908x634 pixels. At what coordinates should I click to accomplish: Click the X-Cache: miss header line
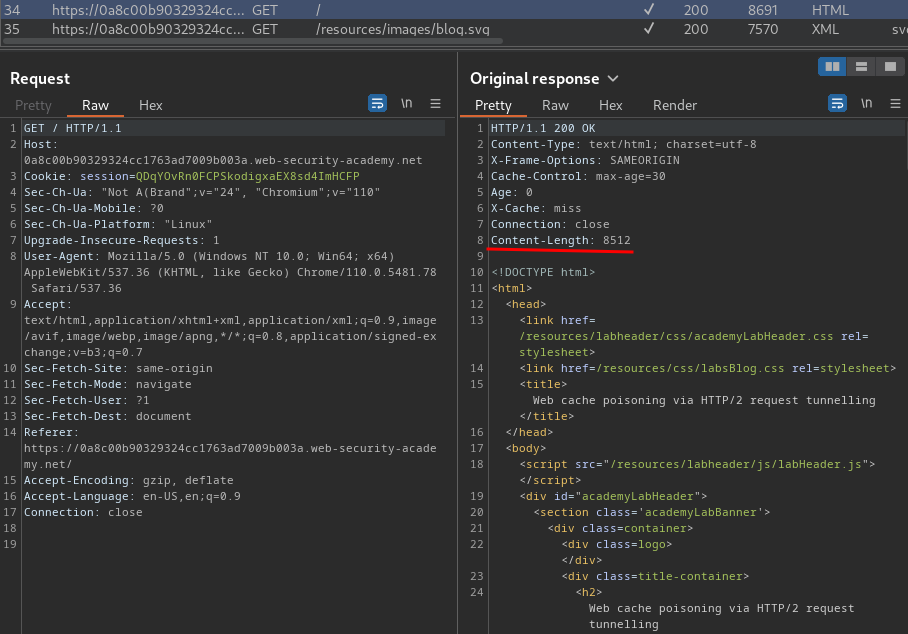click(x=536, y=208)
